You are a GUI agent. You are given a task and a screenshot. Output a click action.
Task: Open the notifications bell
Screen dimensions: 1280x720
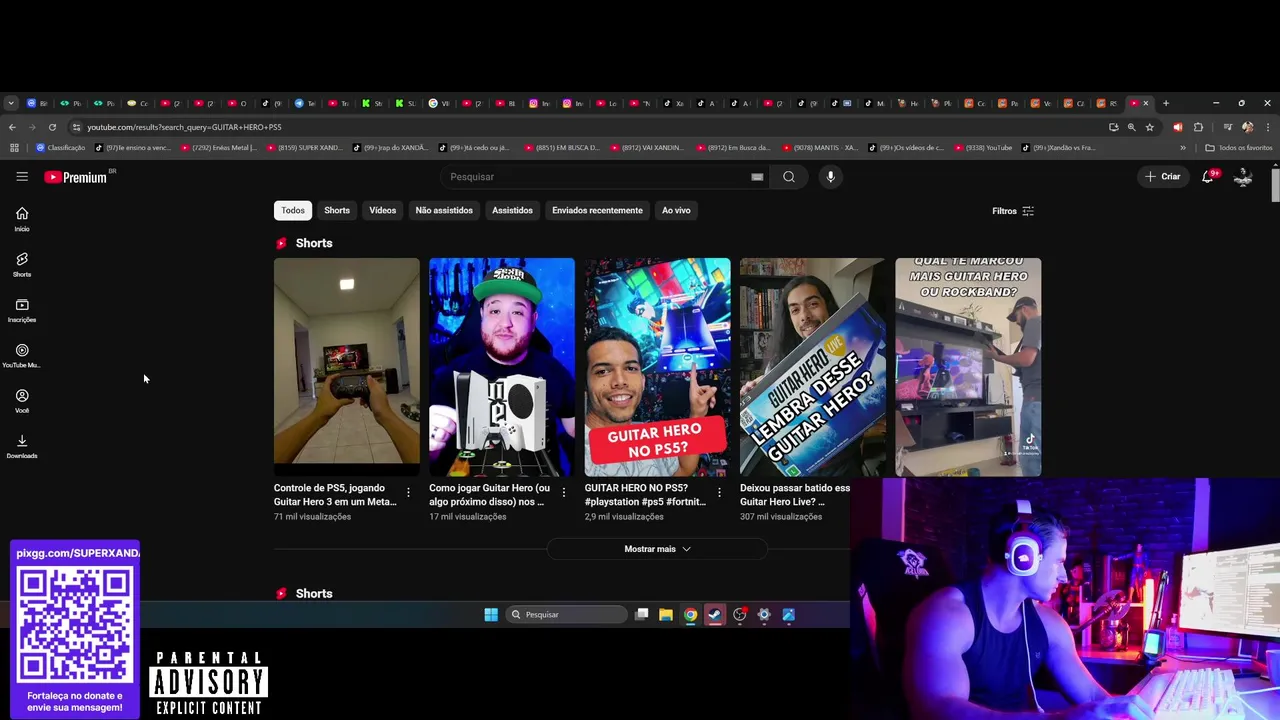pos(1208,176)
